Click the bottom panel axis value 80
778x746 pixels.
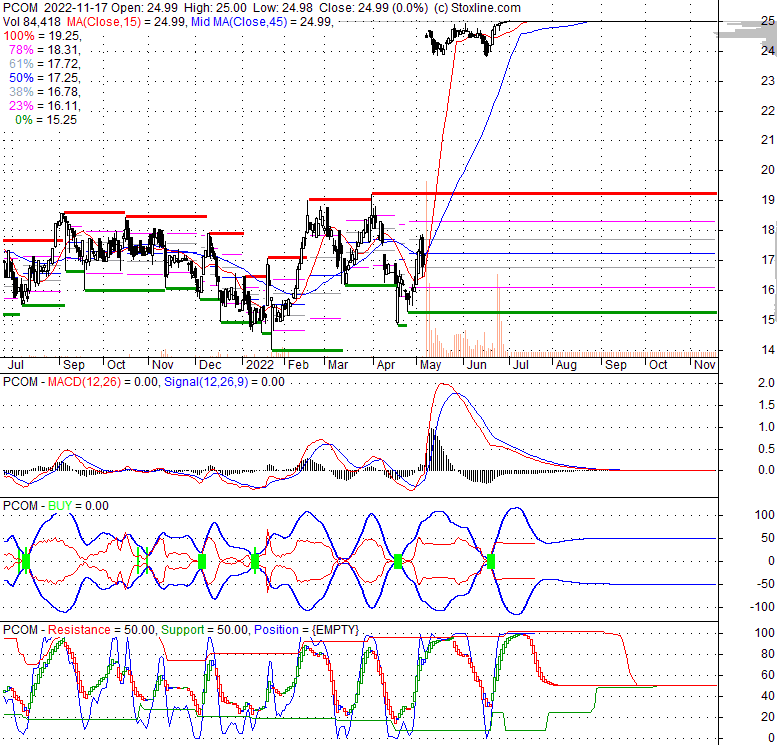(x=768, y=654)
